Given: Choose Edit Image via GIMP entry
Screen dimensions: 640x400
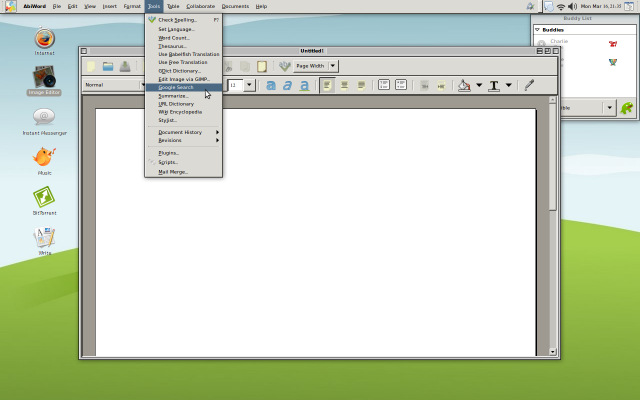Looking at the screenshot, I should point(184,79).
